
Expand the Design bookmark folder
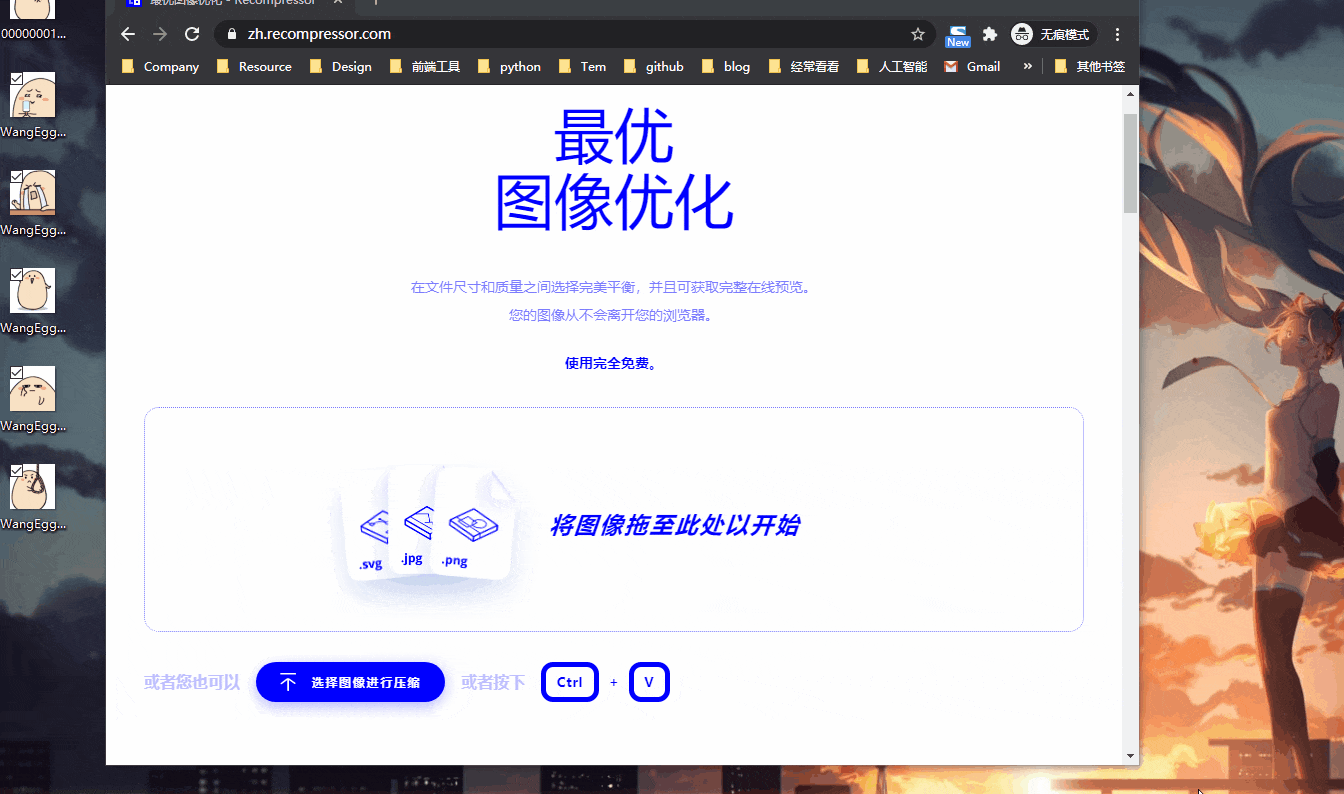point(341,67)
